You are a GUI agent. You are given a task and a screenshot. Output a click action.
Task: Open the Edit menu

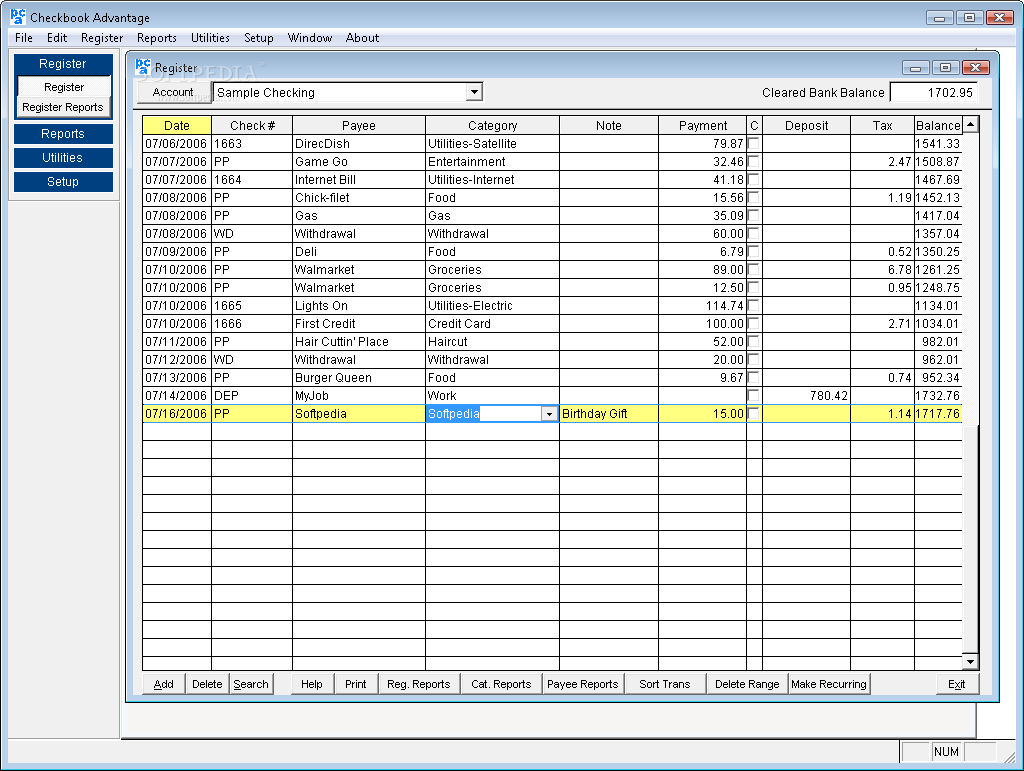coord(57,38)
